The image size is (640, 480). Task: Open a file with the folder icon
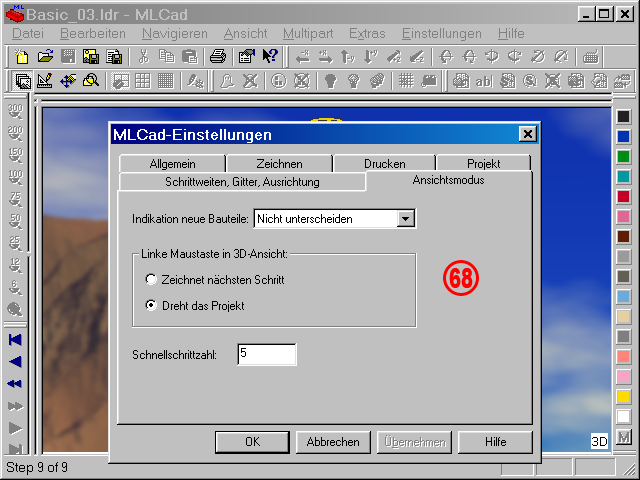click(45, 56)
